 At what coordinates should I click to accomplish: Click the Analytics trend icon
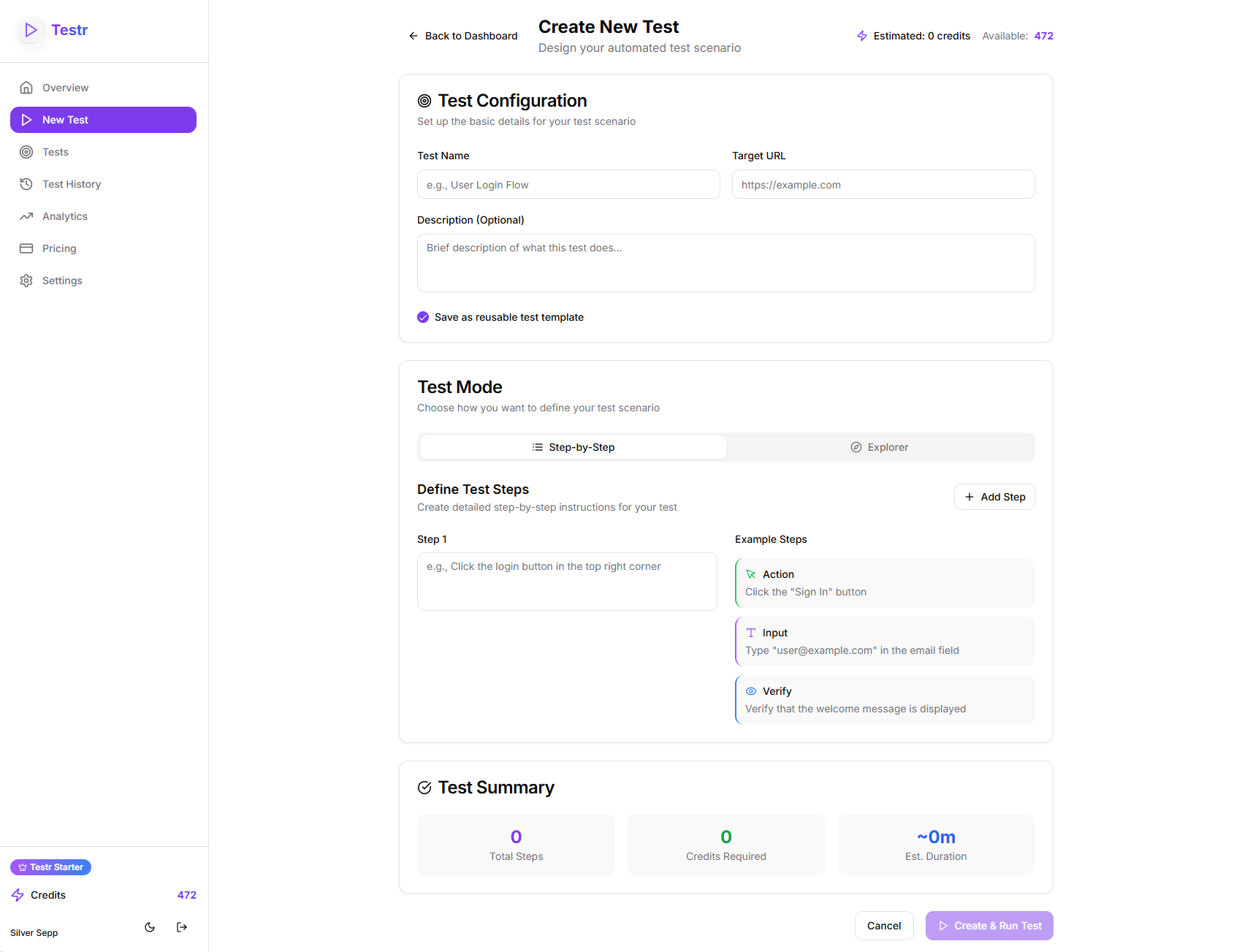click(26, 216)
